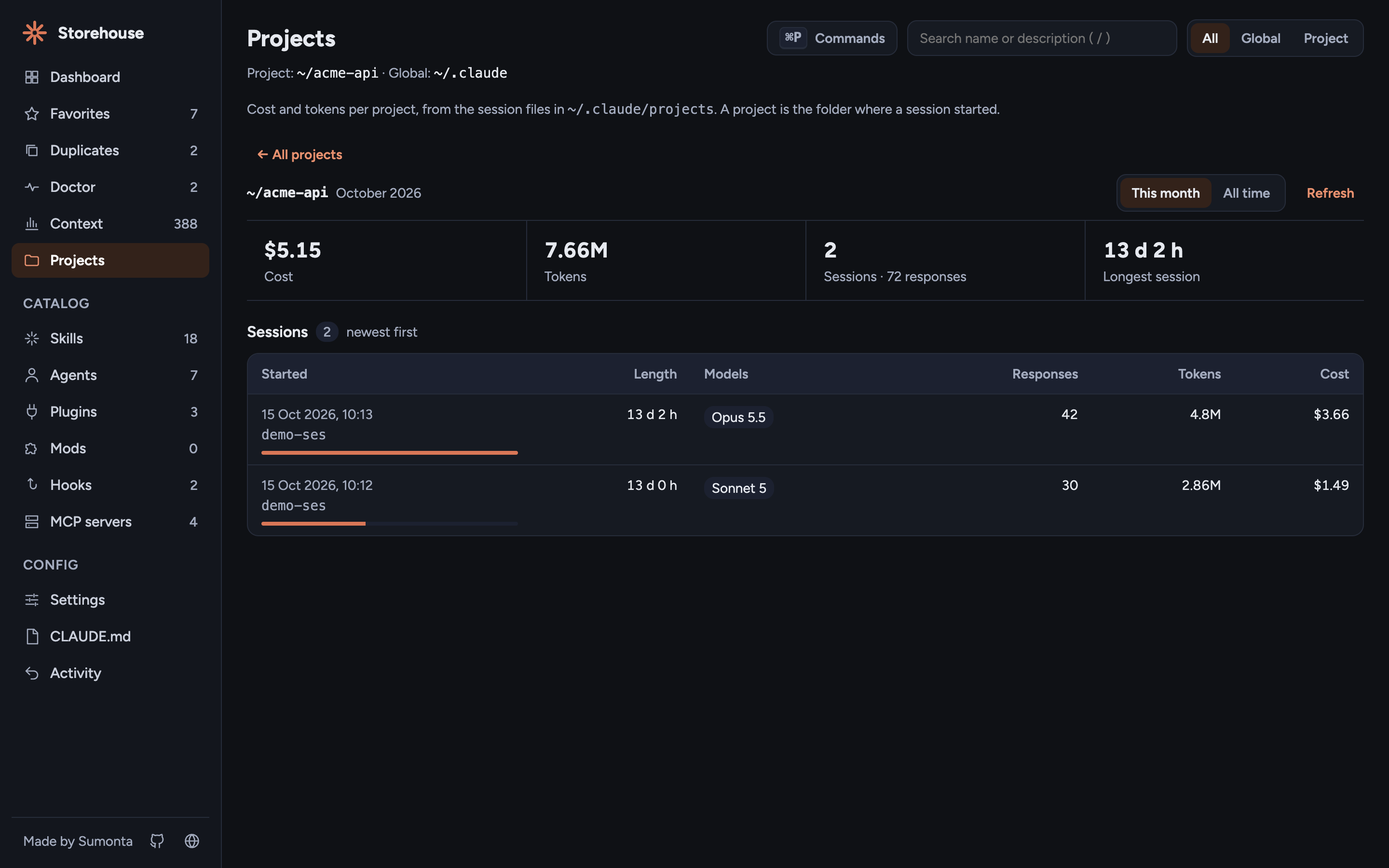Click the MCP servers icon

tap(31, 522)
